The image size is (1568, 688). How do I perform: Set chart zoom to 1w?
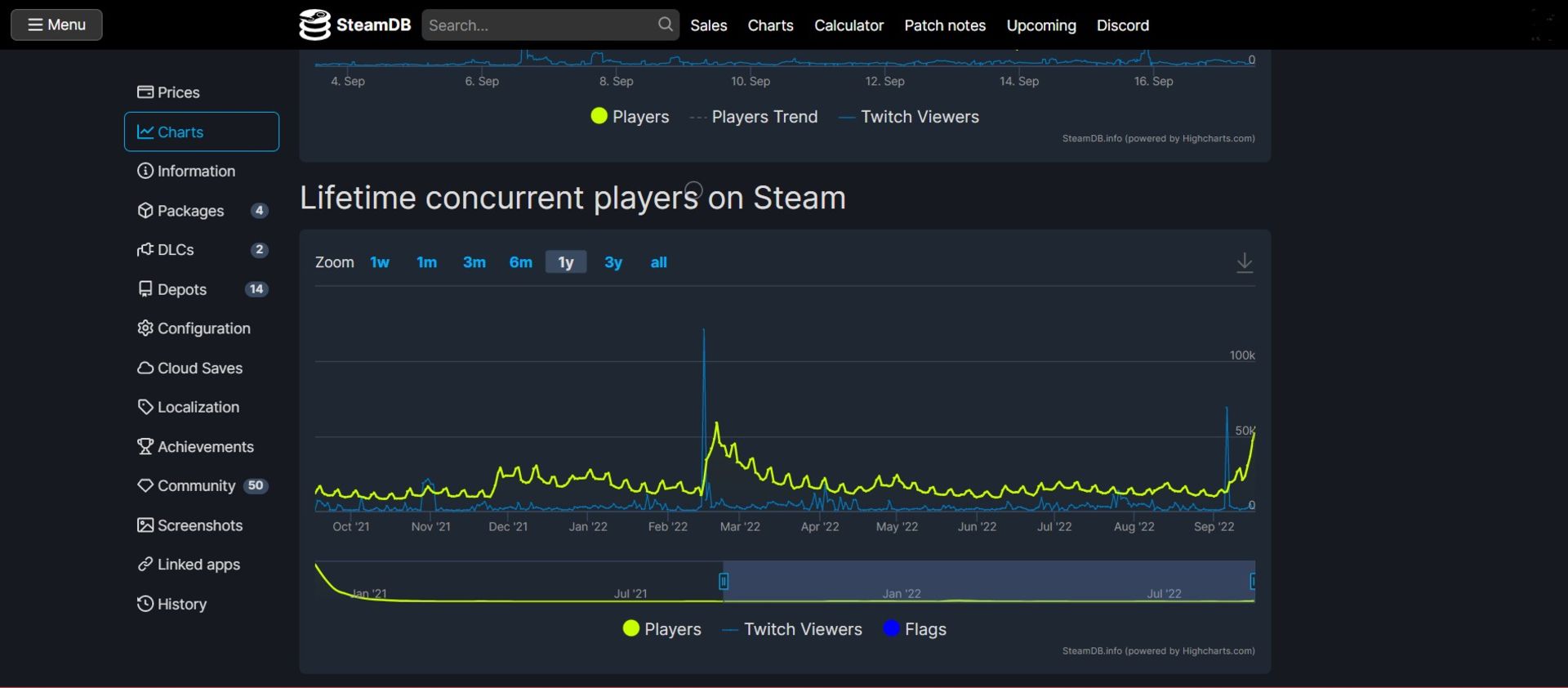[x=380, y=262]
